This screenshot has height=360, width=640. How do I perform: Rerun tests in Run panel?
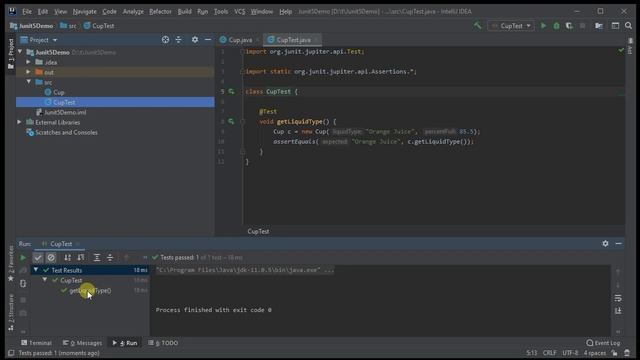tap(23, 258)
